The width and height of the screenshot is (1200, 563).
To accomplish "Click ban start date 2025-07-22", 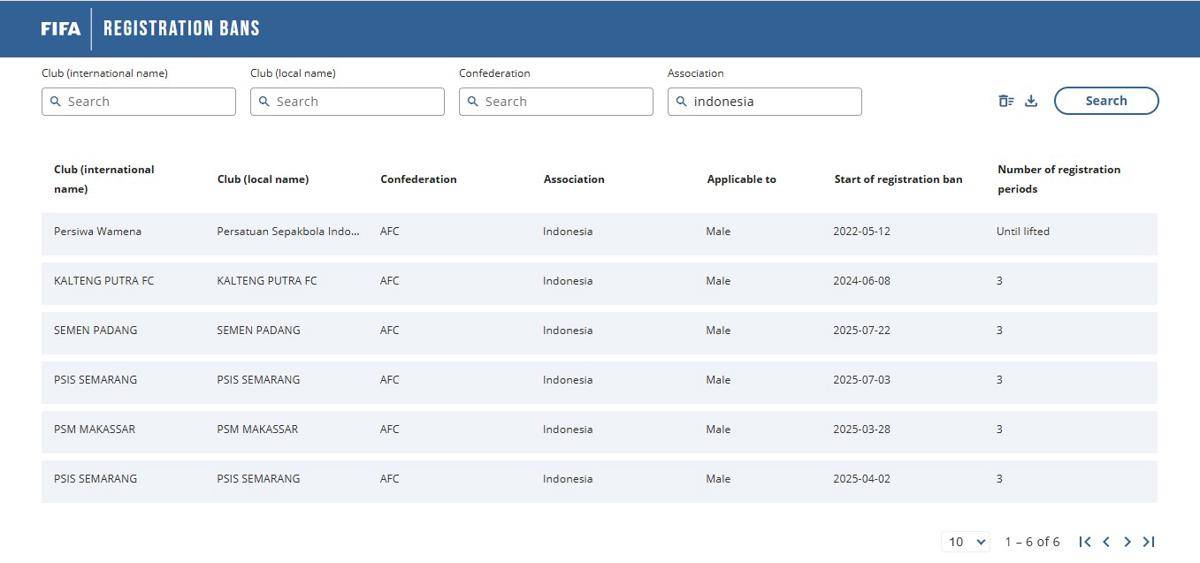I will pos(862,330).
